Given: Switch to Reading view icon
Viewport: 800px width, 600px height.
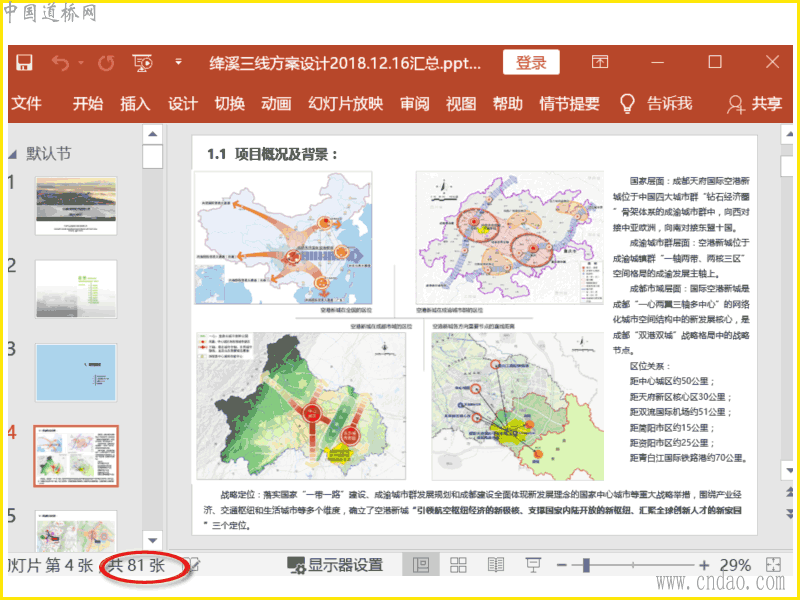Looking at the screenshot, I should pyautogui.click(x=496, y=565).
